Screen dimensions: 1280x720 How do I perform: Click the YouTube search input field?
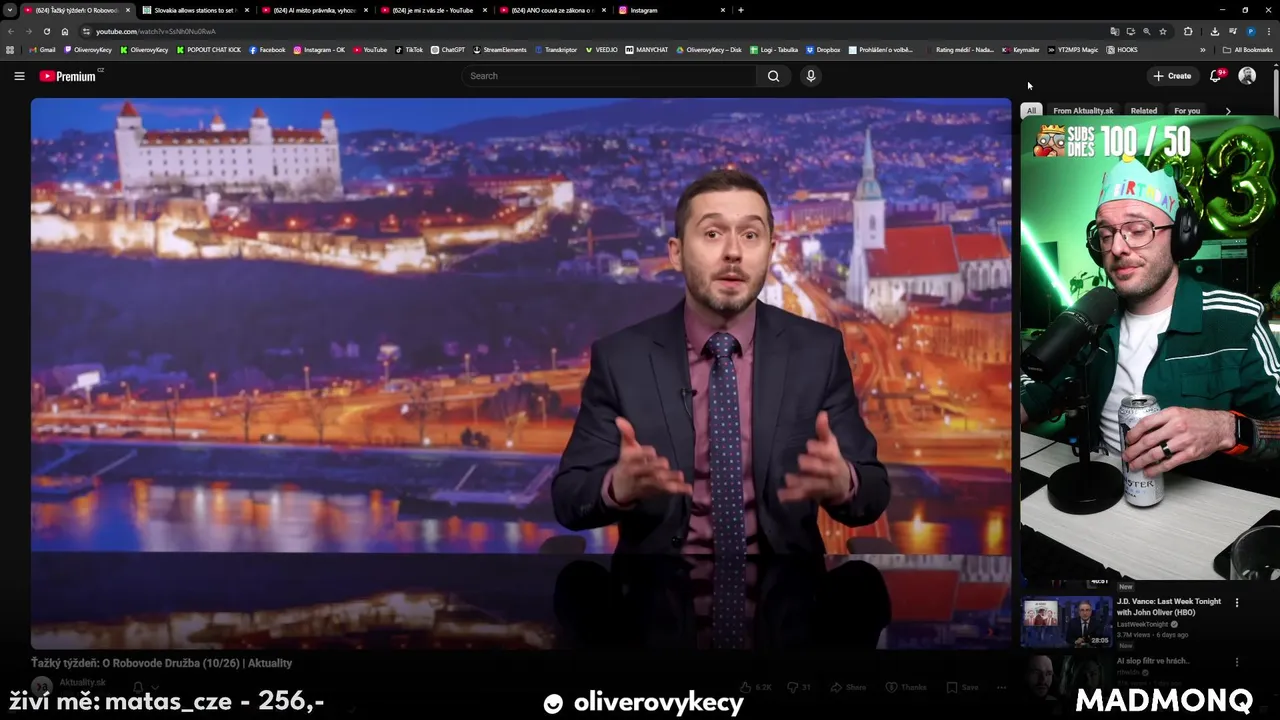point(610,76)
